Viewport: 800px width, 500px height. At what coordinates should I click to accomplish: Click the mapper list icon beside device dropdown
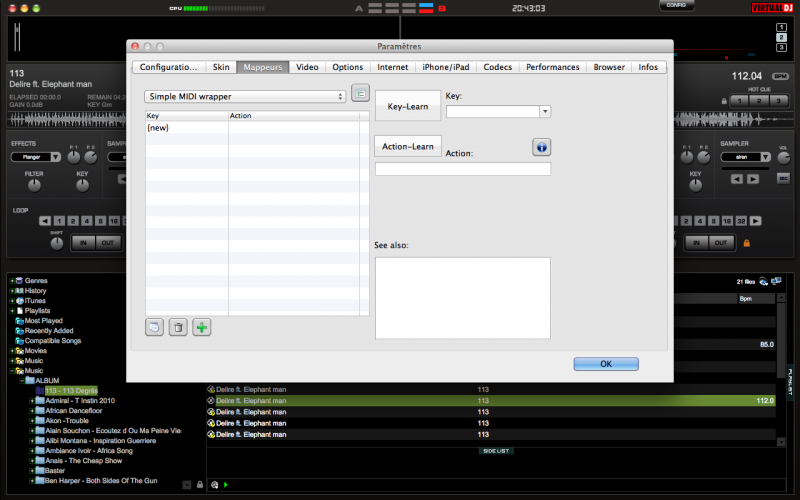(360, 94)
